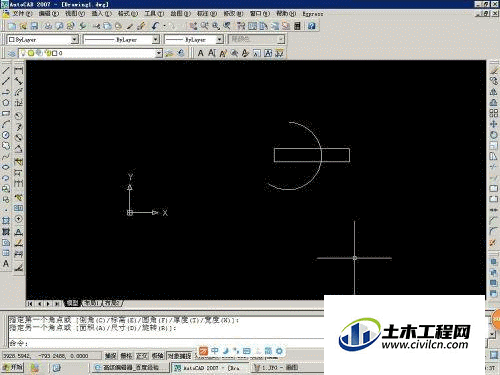Viewport: 500px width, 375px height.
Task: Switch to AutoCAD 2007 taskbar button
Action: pyautogui.click(x=210, y=368)
